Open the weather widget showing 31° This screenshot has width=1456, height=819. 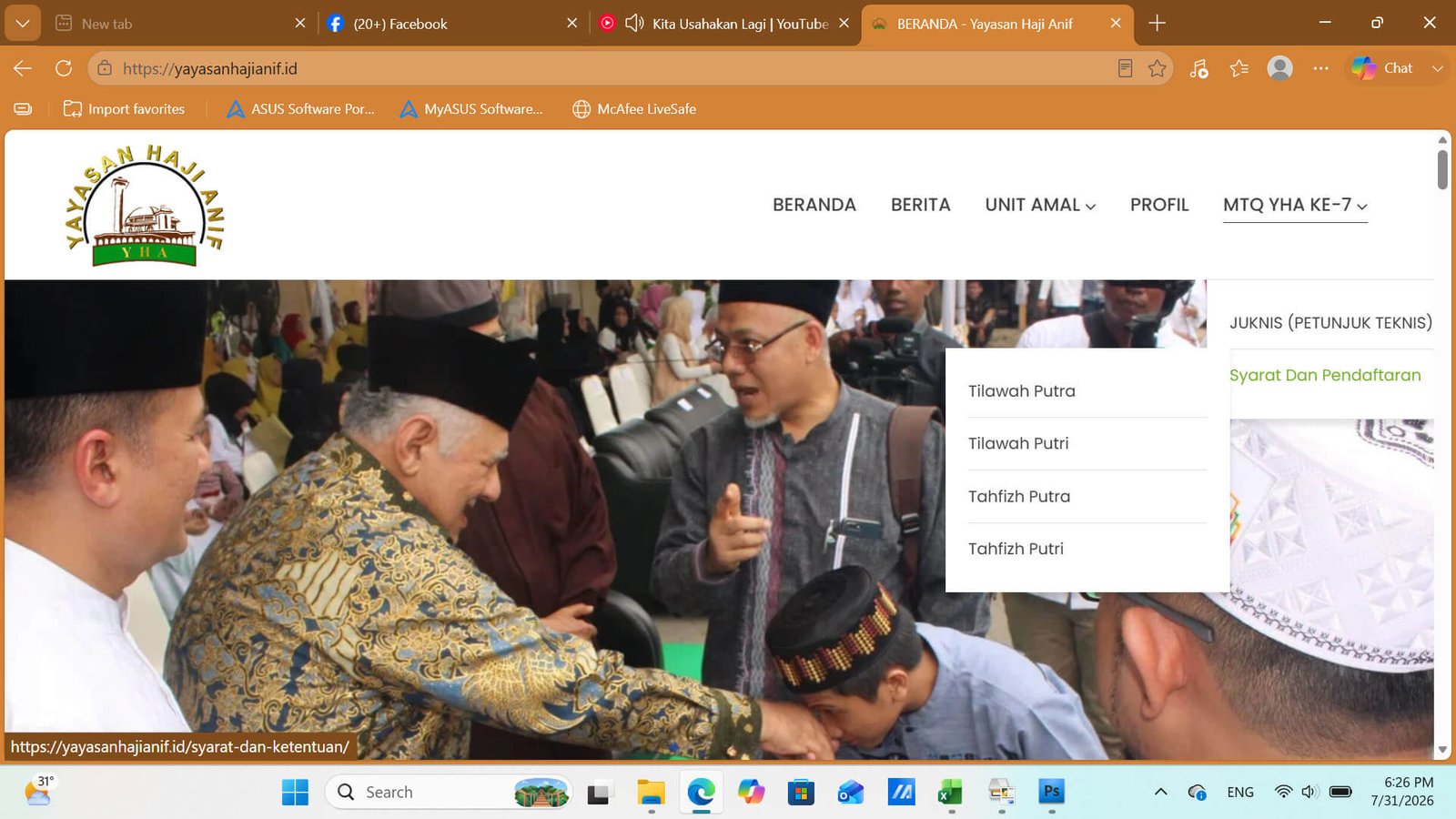tap(39, 792)
